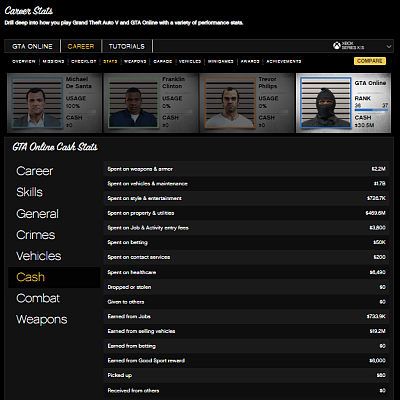The image size is (400, 400).
Task: Select Vehicles in the stats sidebar
Action: (39, 256)
